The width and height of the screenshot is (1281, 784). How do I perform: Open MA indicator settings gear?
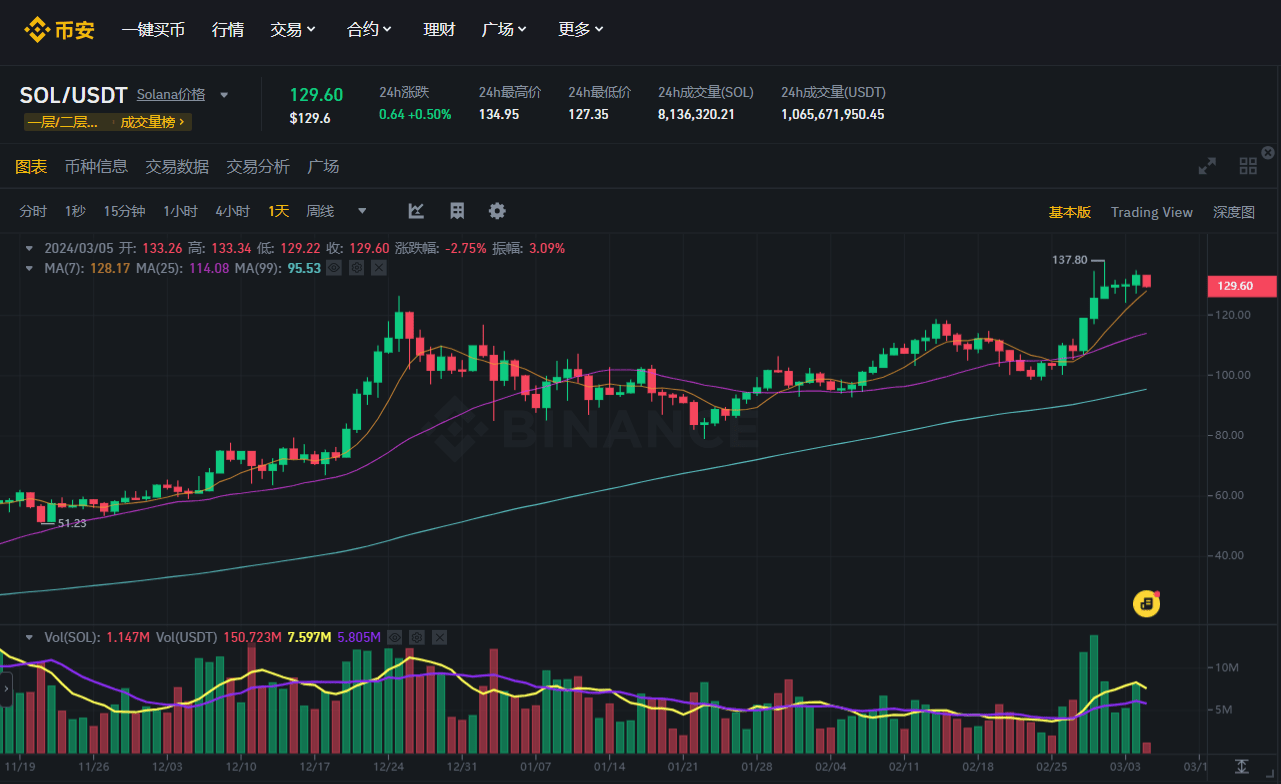tap(357, 268)
